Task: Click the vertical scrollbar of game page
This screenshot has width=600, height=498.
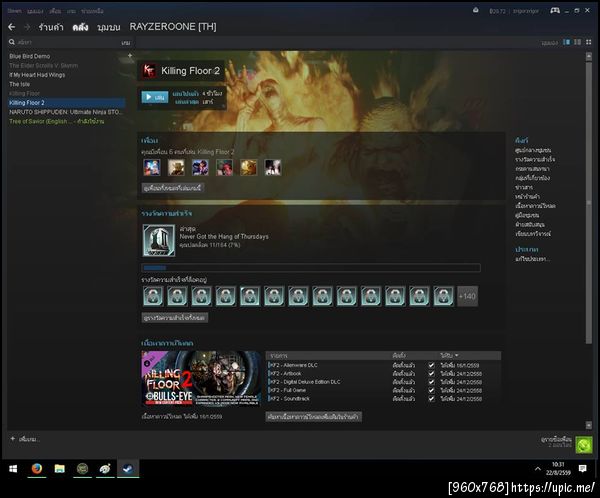Action: point(589,202)
